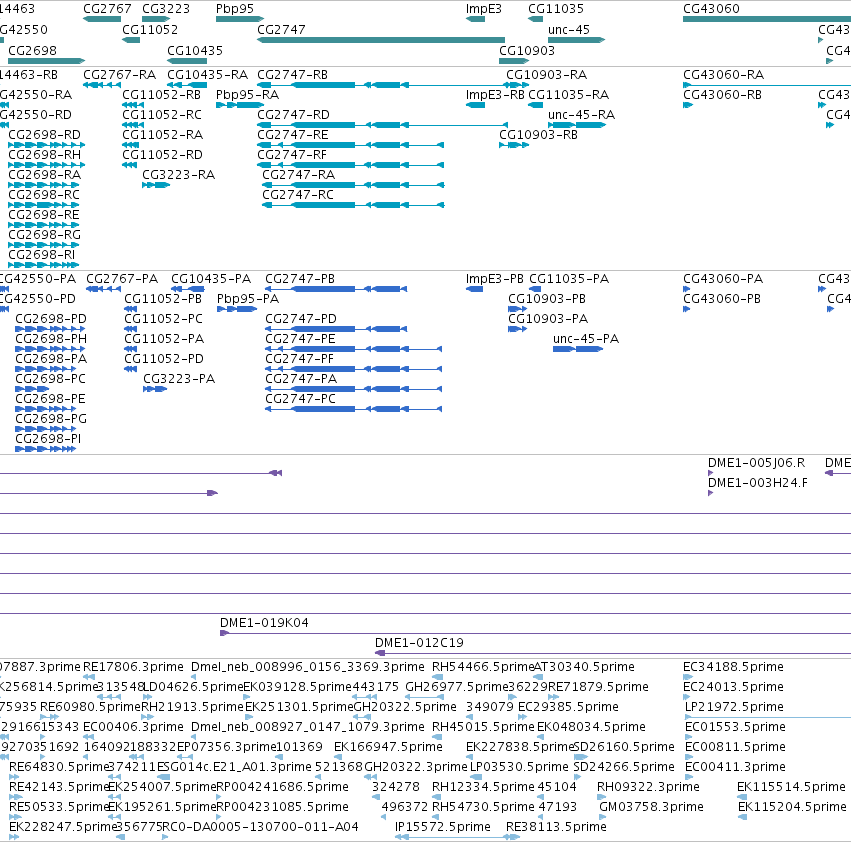The height and width of the screenshot is (842, 851).
Task: Click the CG2747-RD transcript glyph
Action: pos(382,125)
